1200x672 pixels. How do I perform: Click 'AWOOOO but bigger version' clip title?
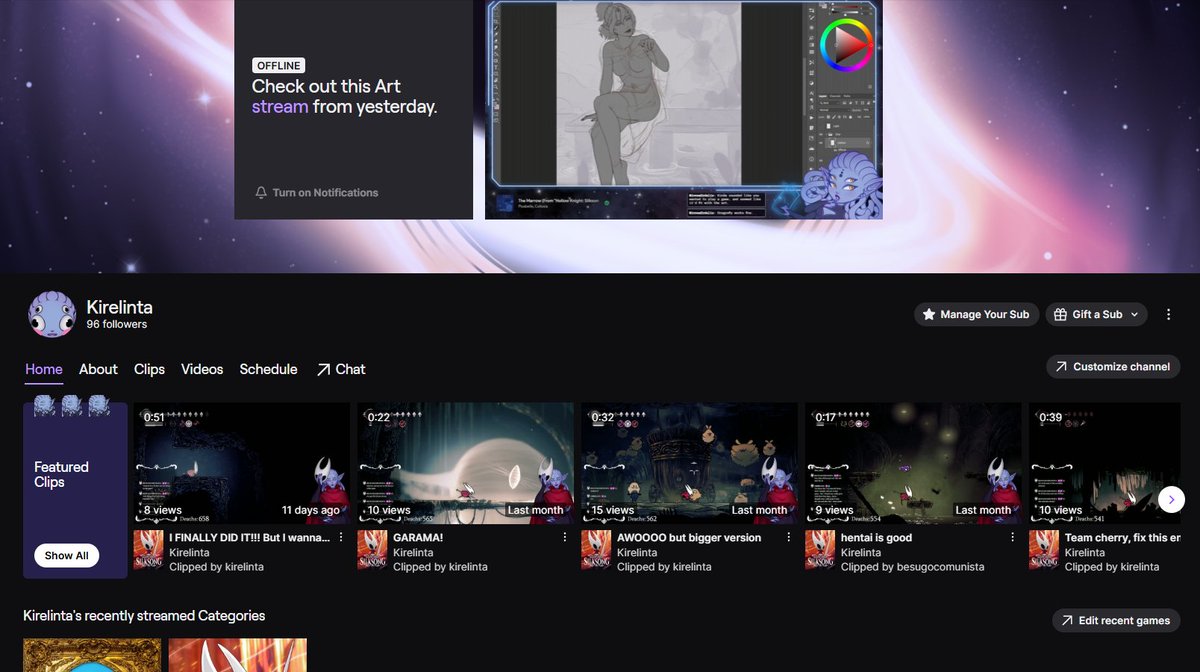click(x=689, y=538)
